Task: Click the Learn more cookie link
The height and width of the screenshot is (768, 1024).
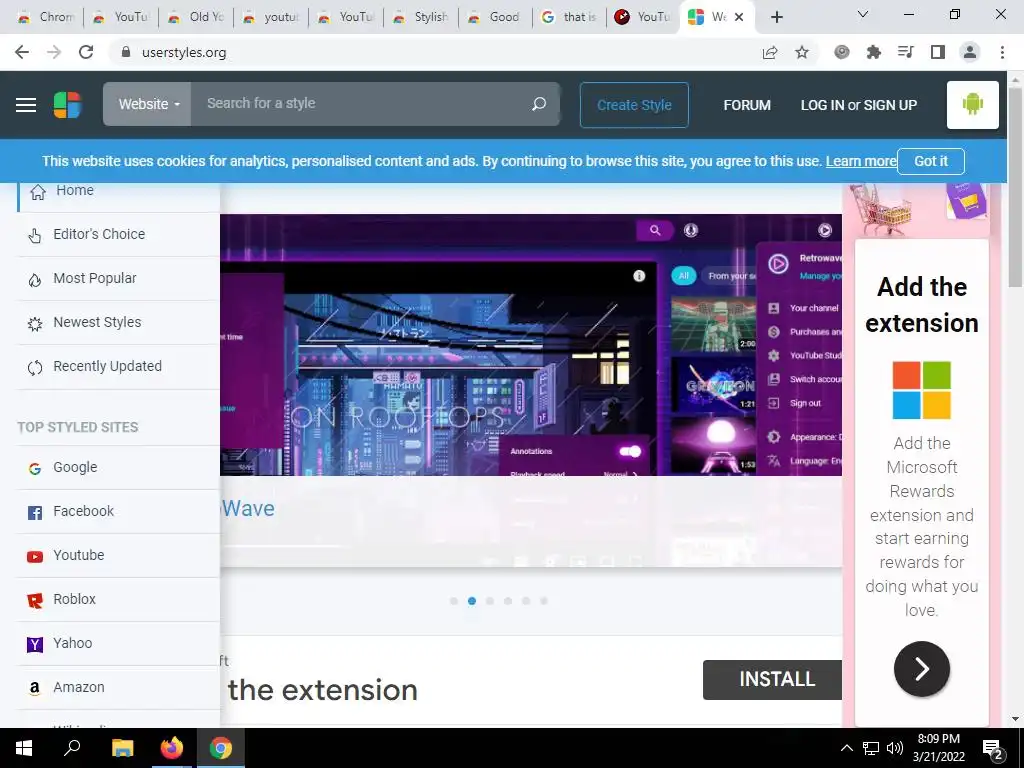Action: point(861,161)
